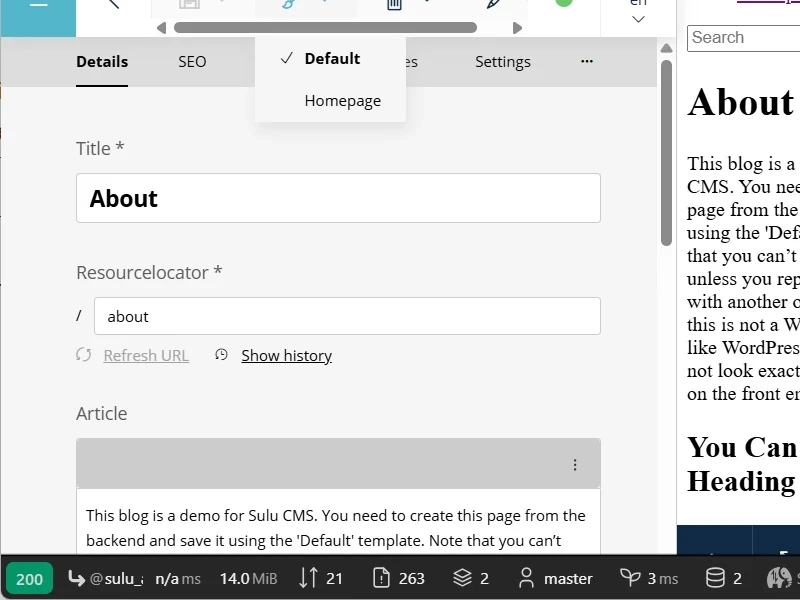800x600 pixels.
Task: Click the toolbar horizontal scrollbar
Action: 340,28
